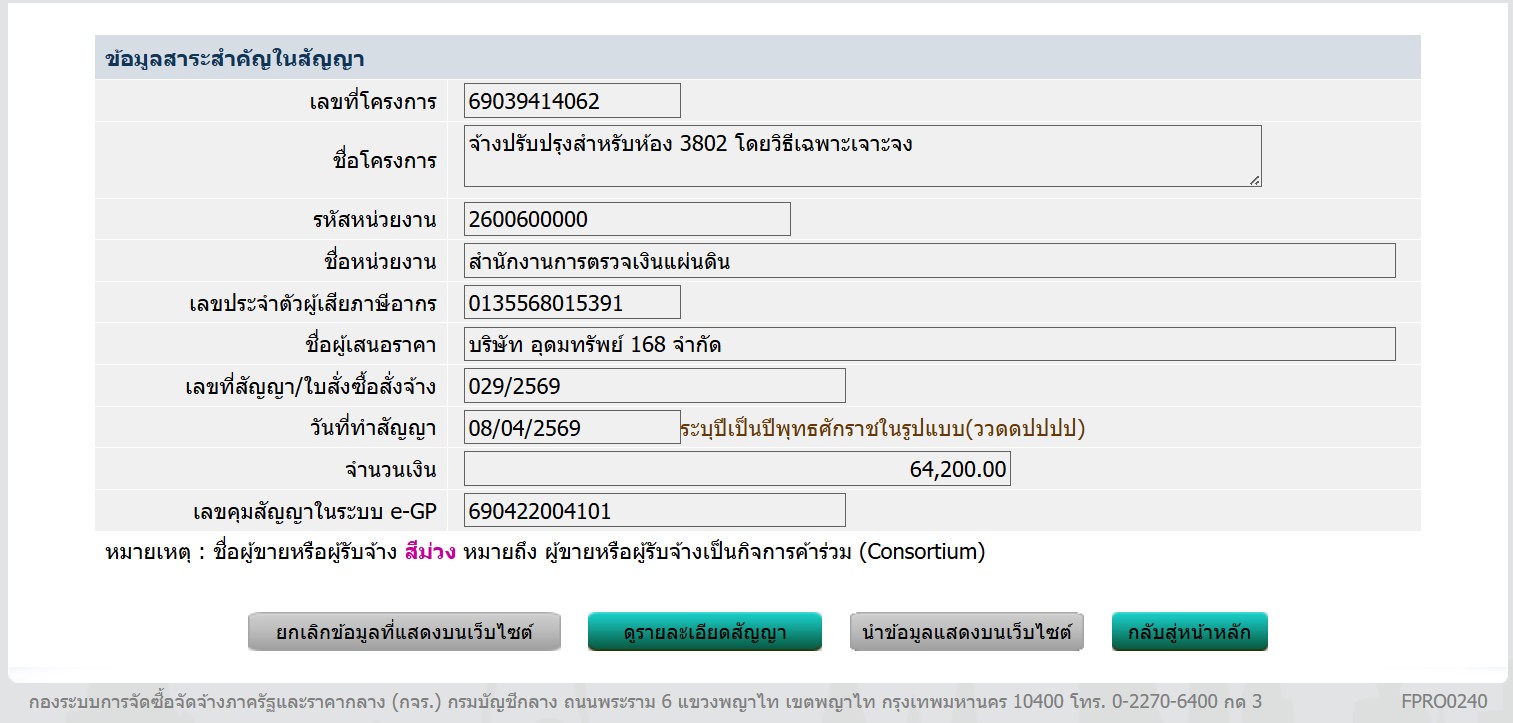Click the นำข้อมูลแสดงบนเว็บไซต์ button
Image resolution: width=1513 pixels, height=723 pixels.
[x=966, y=631]
